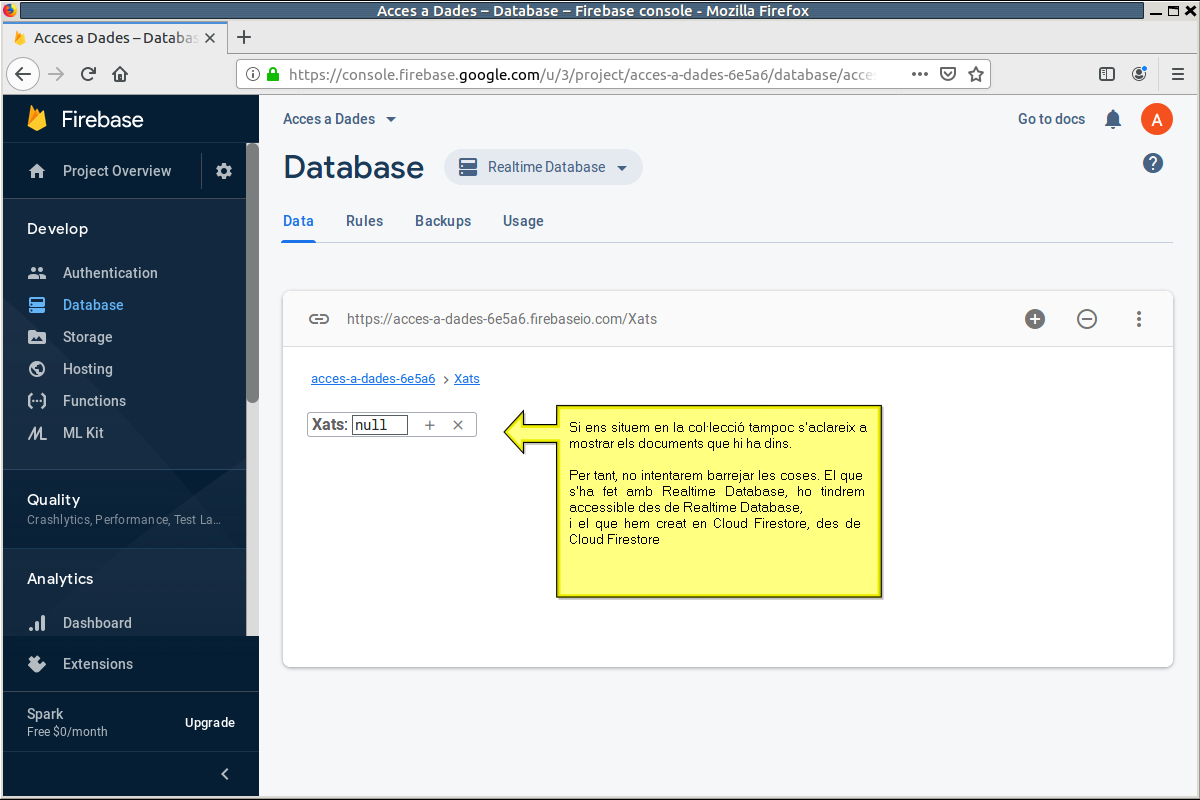Open Storage section
1200x800 pixels.
click(x=87, y=337)
